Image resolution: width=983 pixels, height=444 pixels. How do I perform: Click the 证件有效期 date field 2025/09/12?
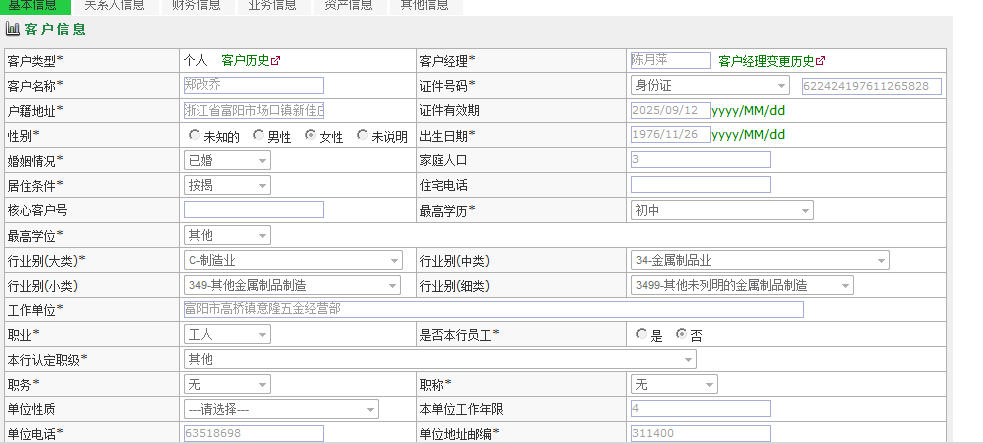pyautogui.click(x=671, y=110)
